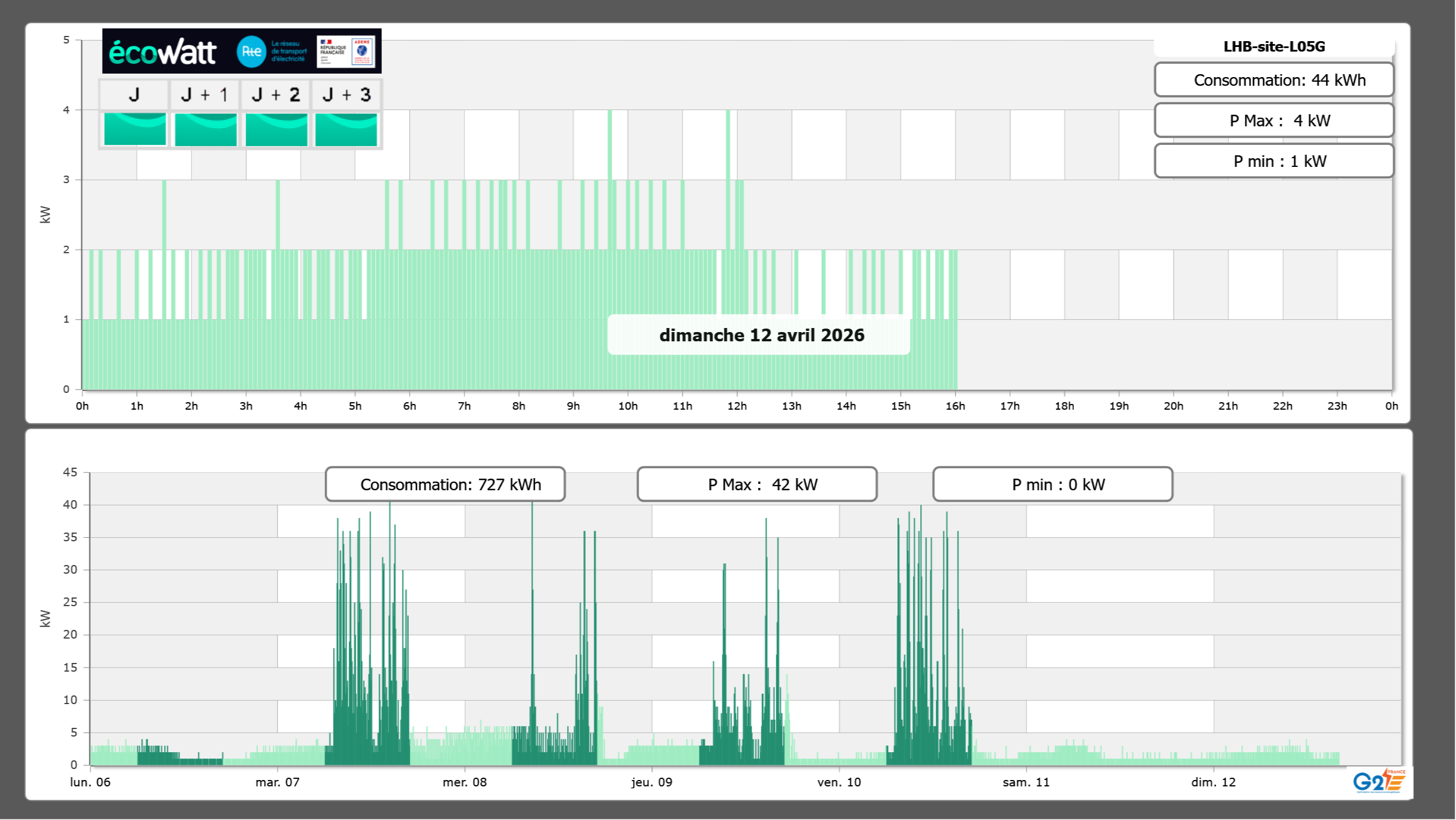Click the green signal icon under J
This screenshot has width=1456, height=820.
click(135, 129)
